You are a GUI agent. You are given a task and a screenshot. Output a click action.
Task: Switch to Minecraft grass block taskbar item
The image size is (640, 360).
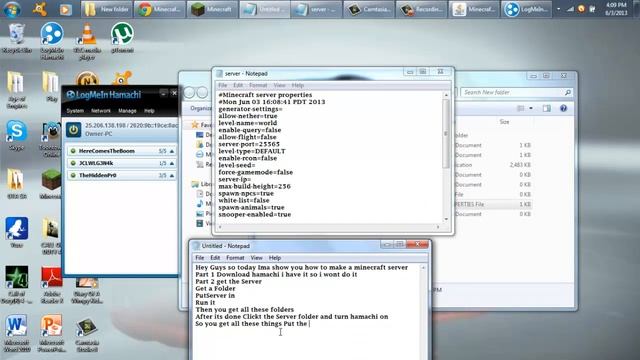click(x=212, y=9)
